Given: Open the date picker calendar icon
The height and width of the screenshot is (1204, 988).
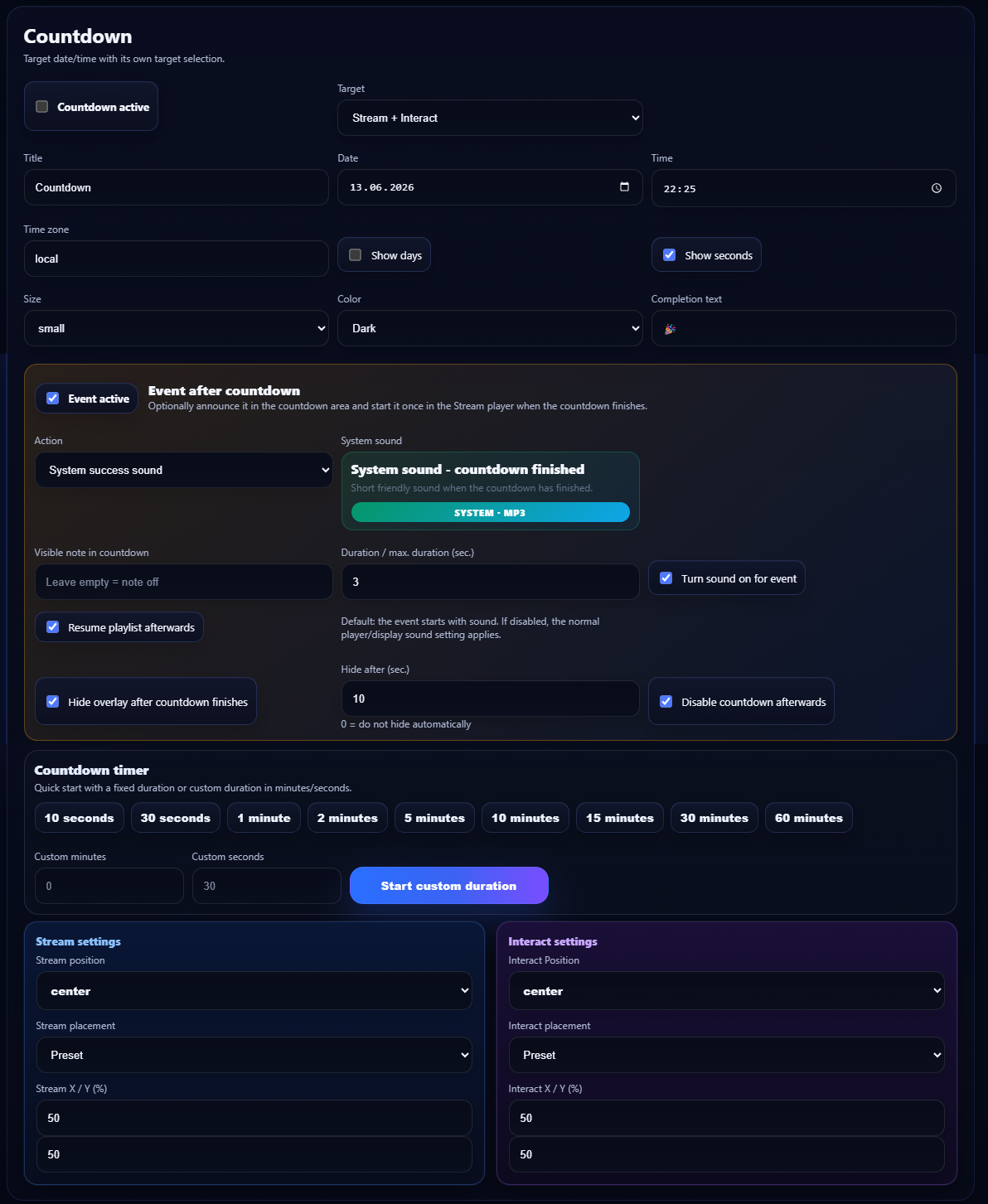Looking at the screenshot, I should point(624,186).
